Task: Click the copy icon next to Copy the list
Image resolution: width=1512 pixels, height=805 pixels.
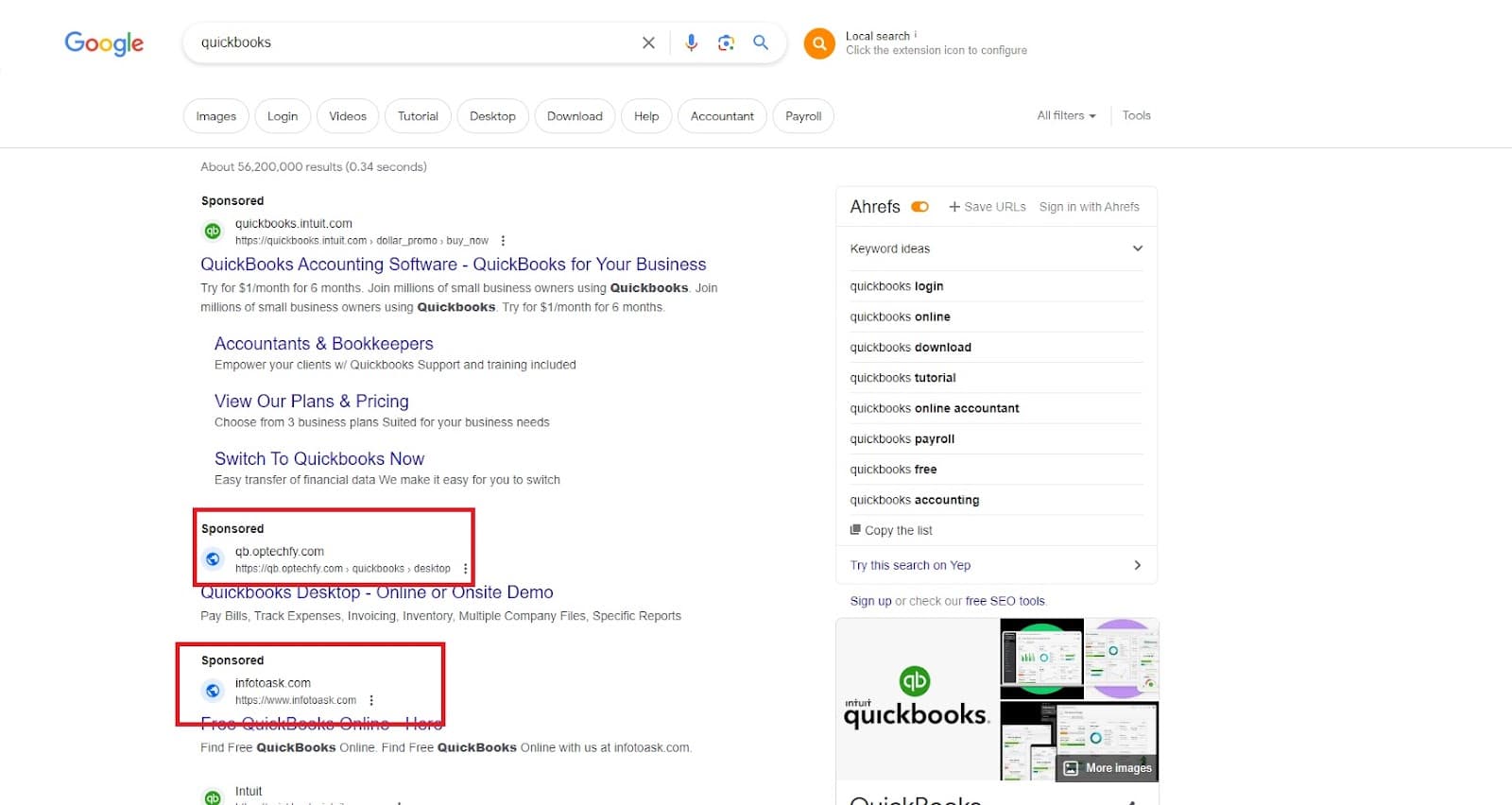Action: coord(855,530)
